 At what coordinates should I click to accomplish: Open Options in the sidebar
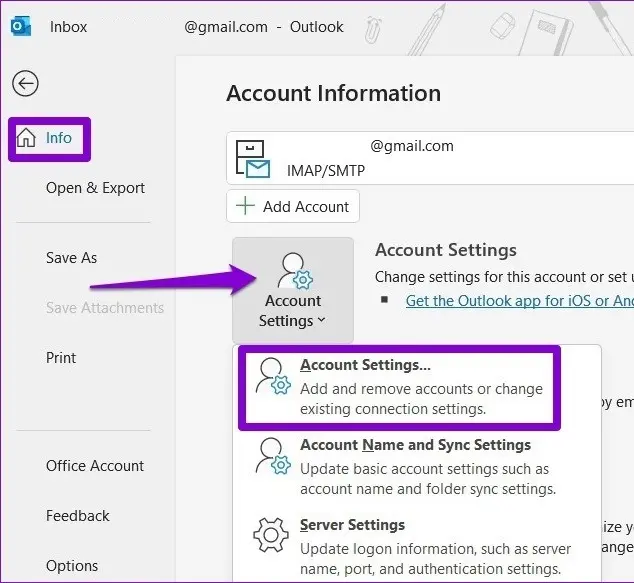click(x=72, y=566)
